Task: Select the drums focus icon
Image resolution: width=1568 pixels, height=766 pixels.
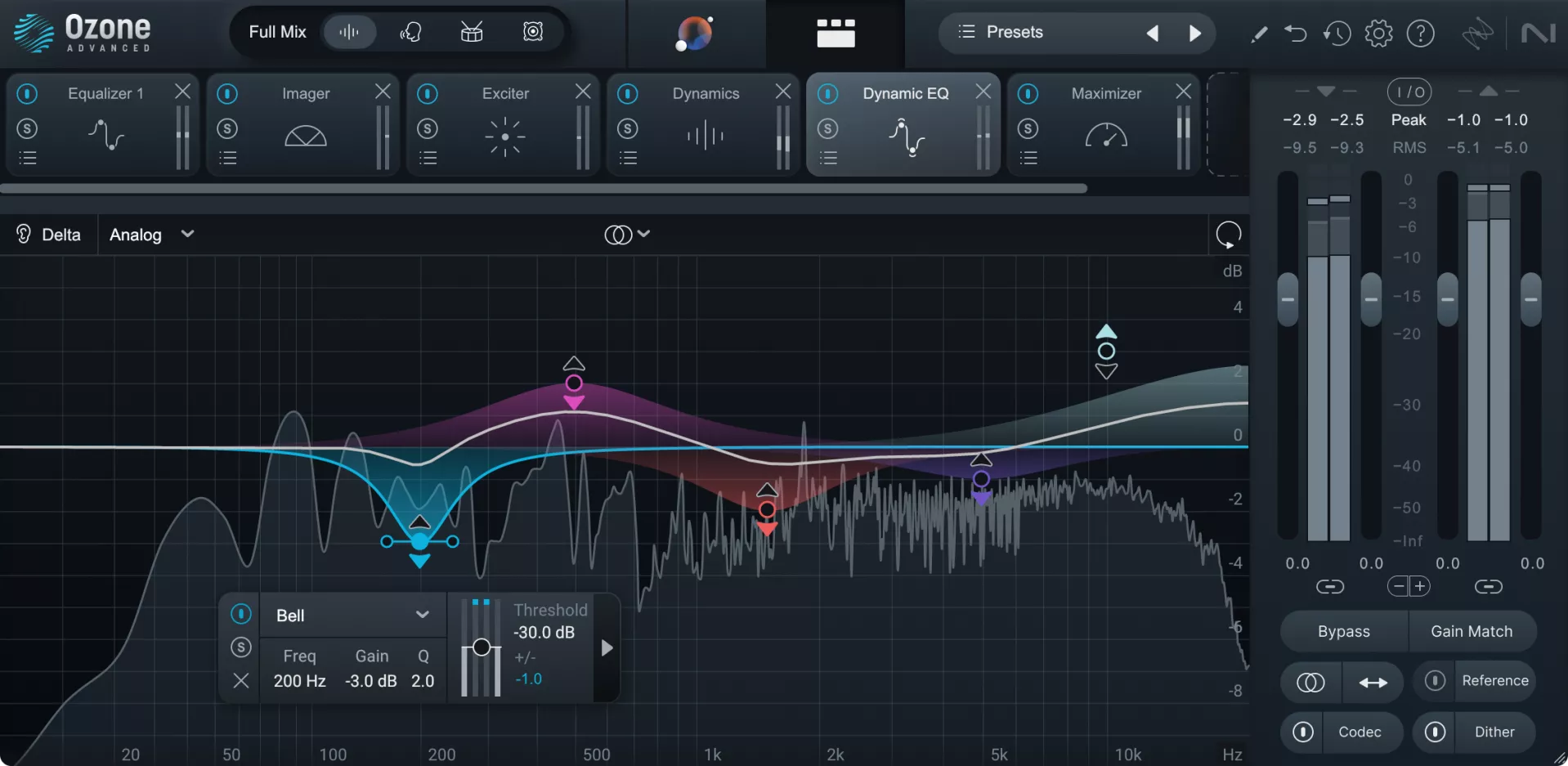Action: [x=472, y=32]
